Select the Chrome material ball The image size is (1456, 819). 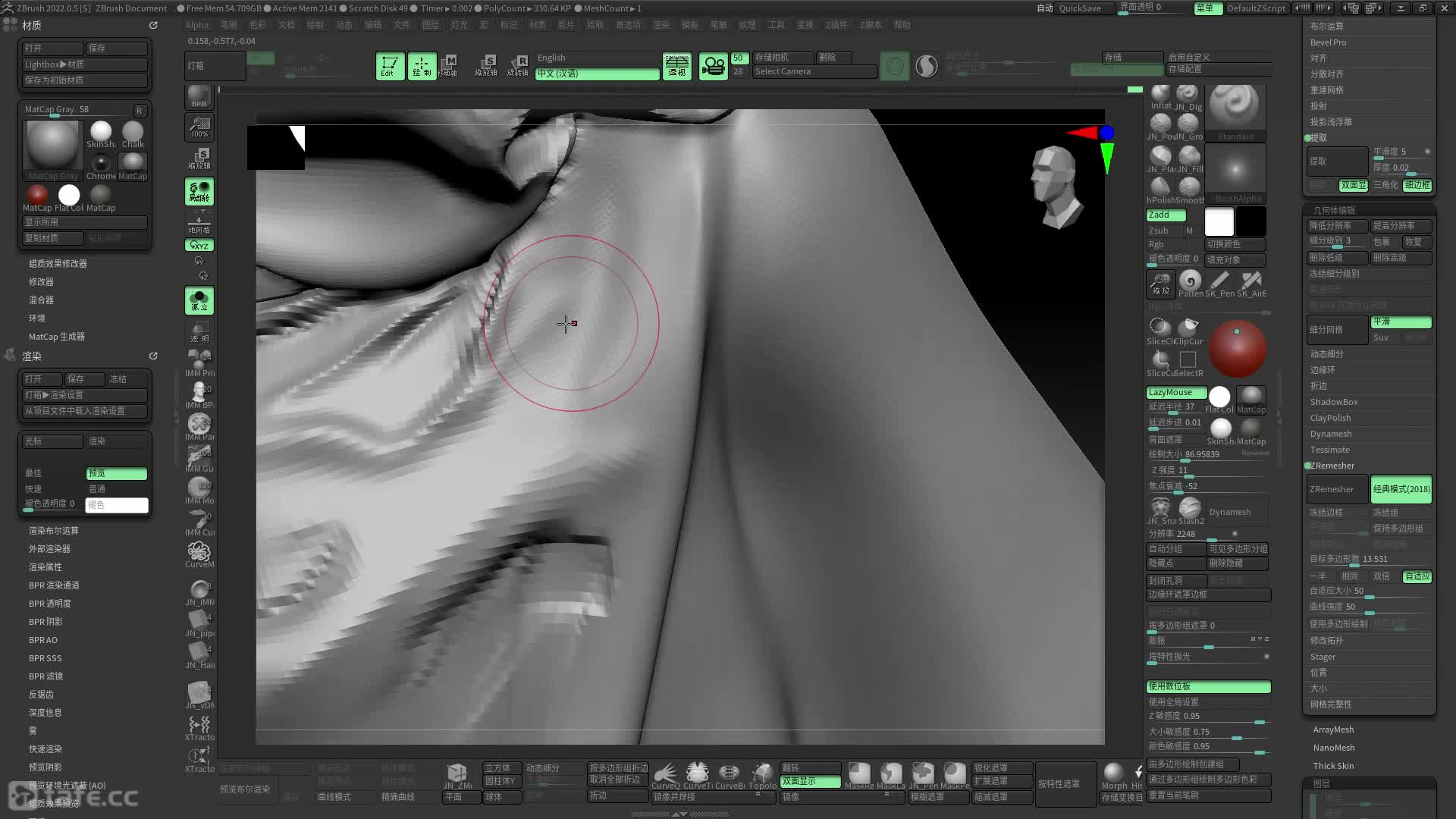101,167
